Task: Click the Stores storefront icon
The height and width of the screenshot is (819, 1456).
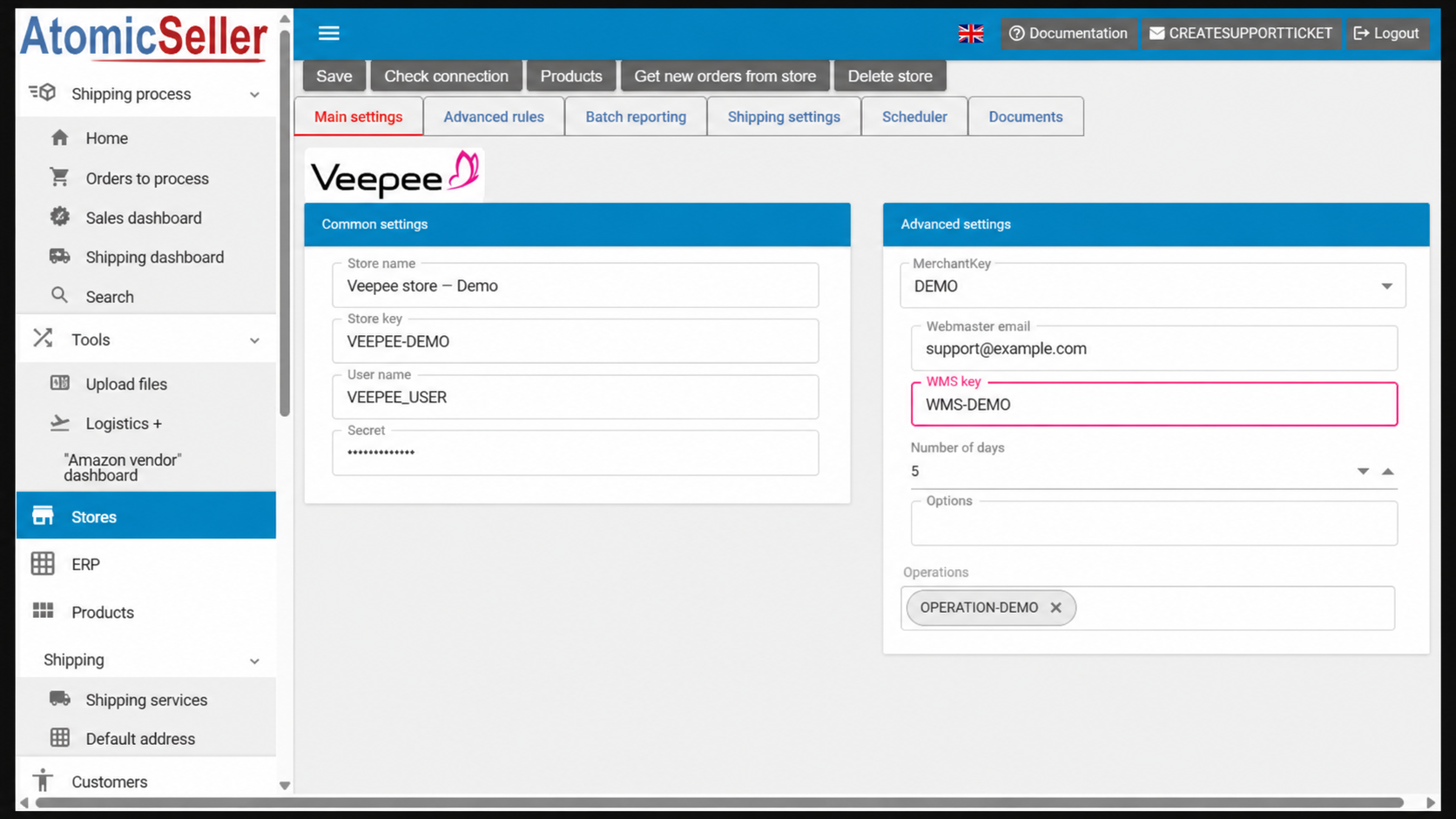Action: tap(43, 516)
